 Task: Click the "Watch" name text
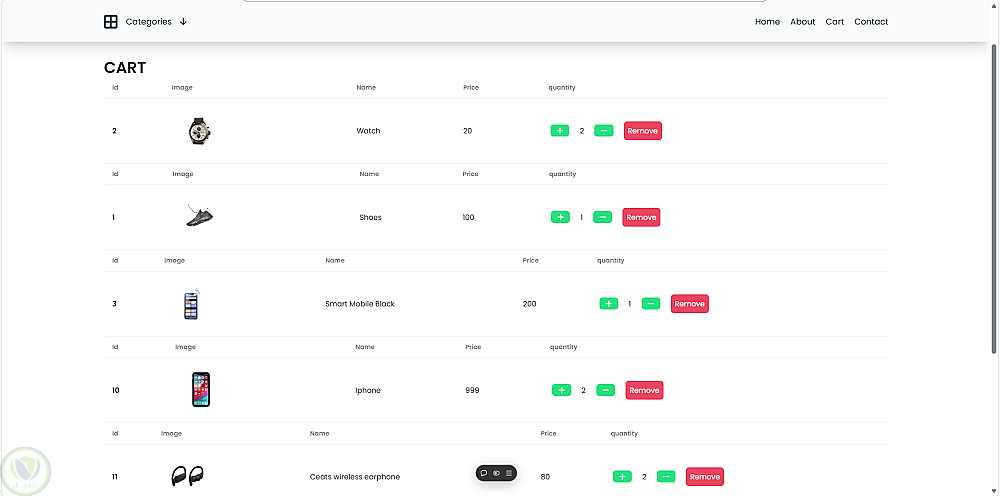click(368, 131)
